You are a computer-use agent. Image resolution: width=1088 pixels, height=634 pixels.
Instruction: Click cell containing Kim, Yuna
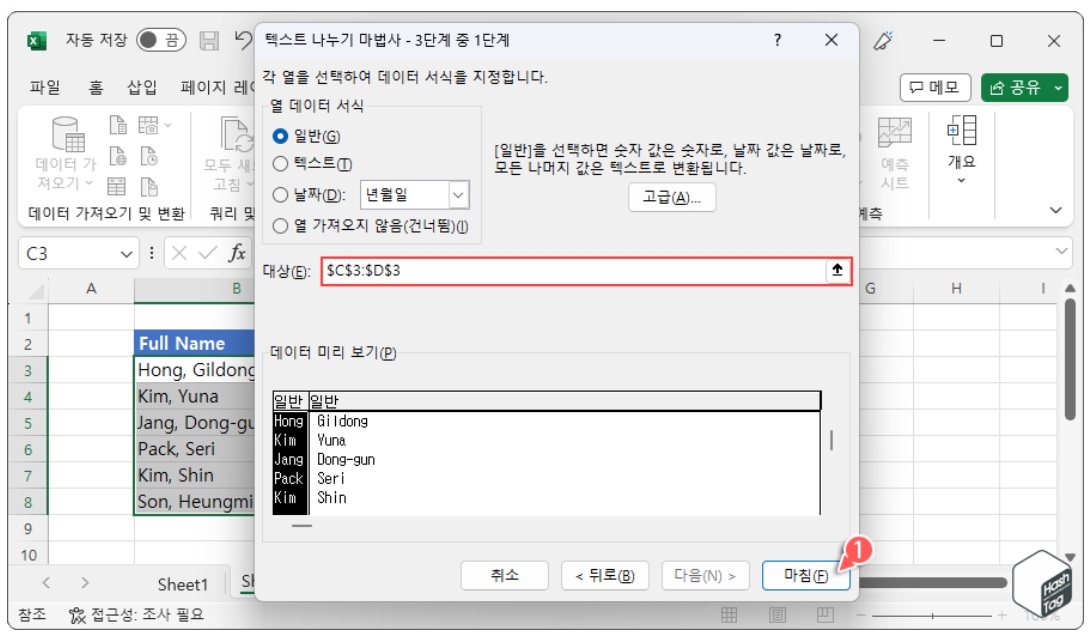click(x=195, y=396)
